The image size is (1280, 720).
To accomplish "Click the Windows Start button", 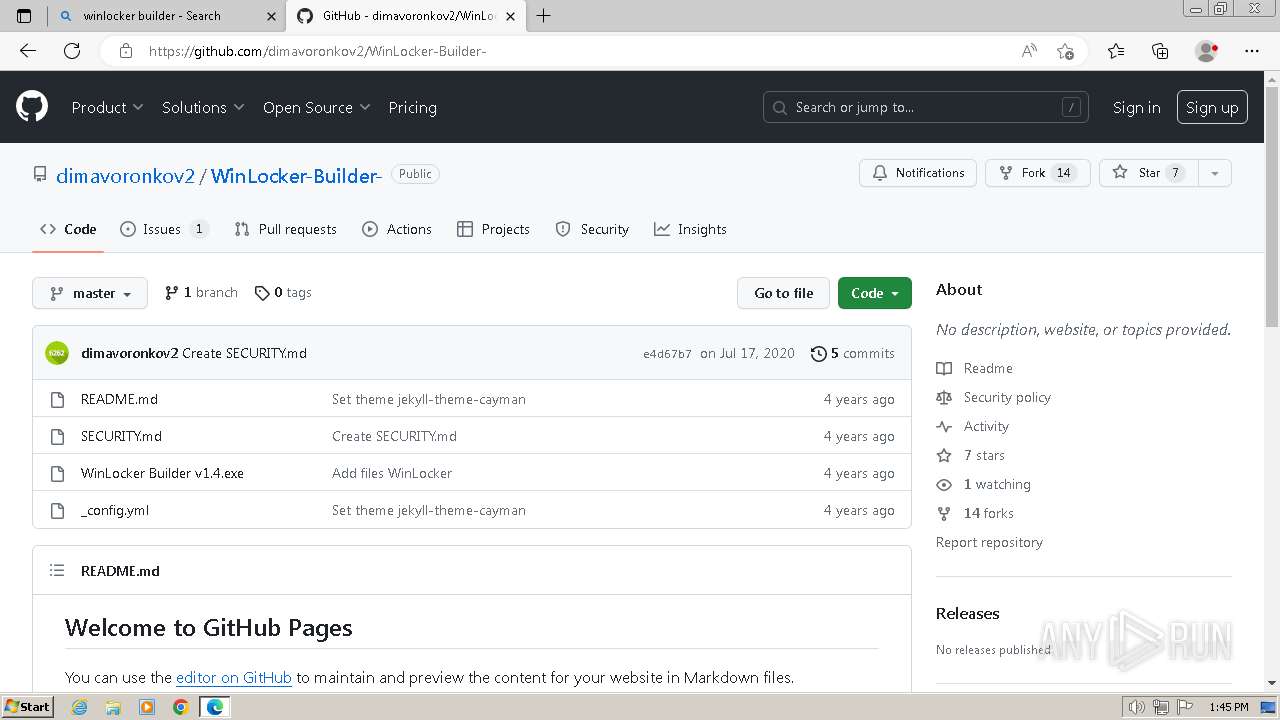I will point(27,707).
